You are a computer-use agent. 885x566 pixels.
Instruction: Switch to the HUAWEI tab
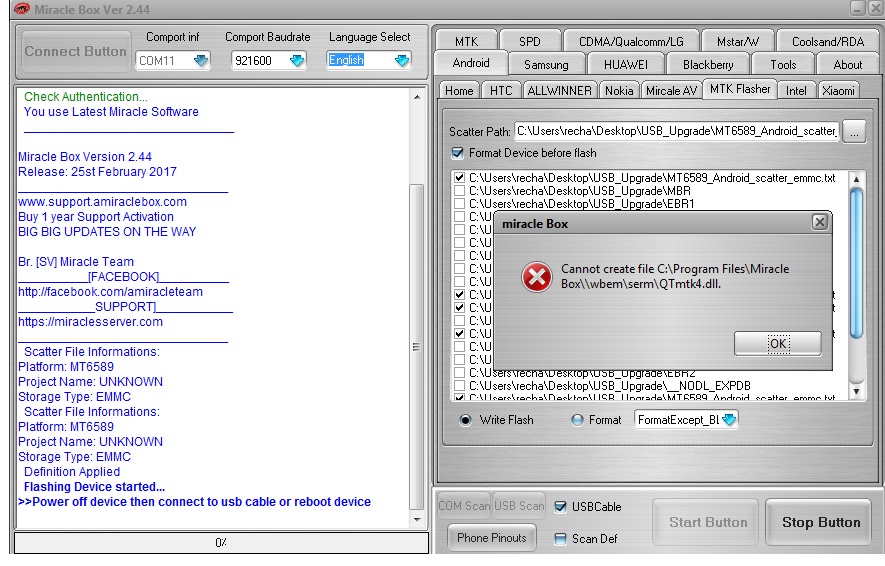coord(625,65)
